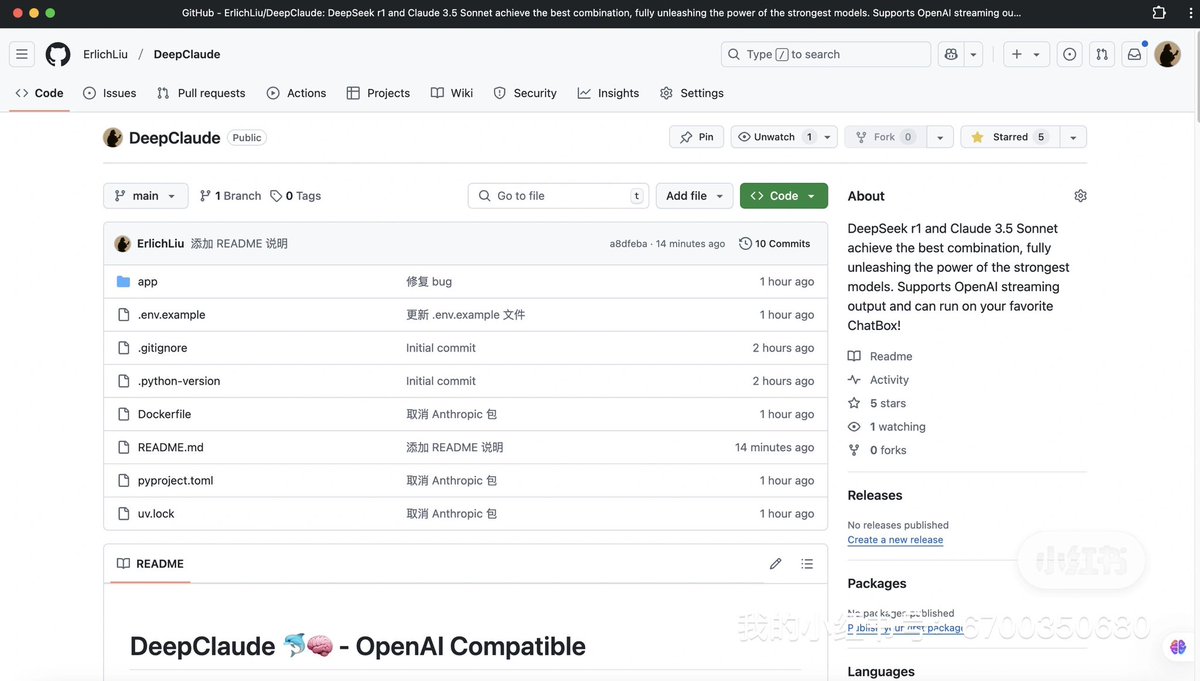Click the app folder icon

pos(124,282)
